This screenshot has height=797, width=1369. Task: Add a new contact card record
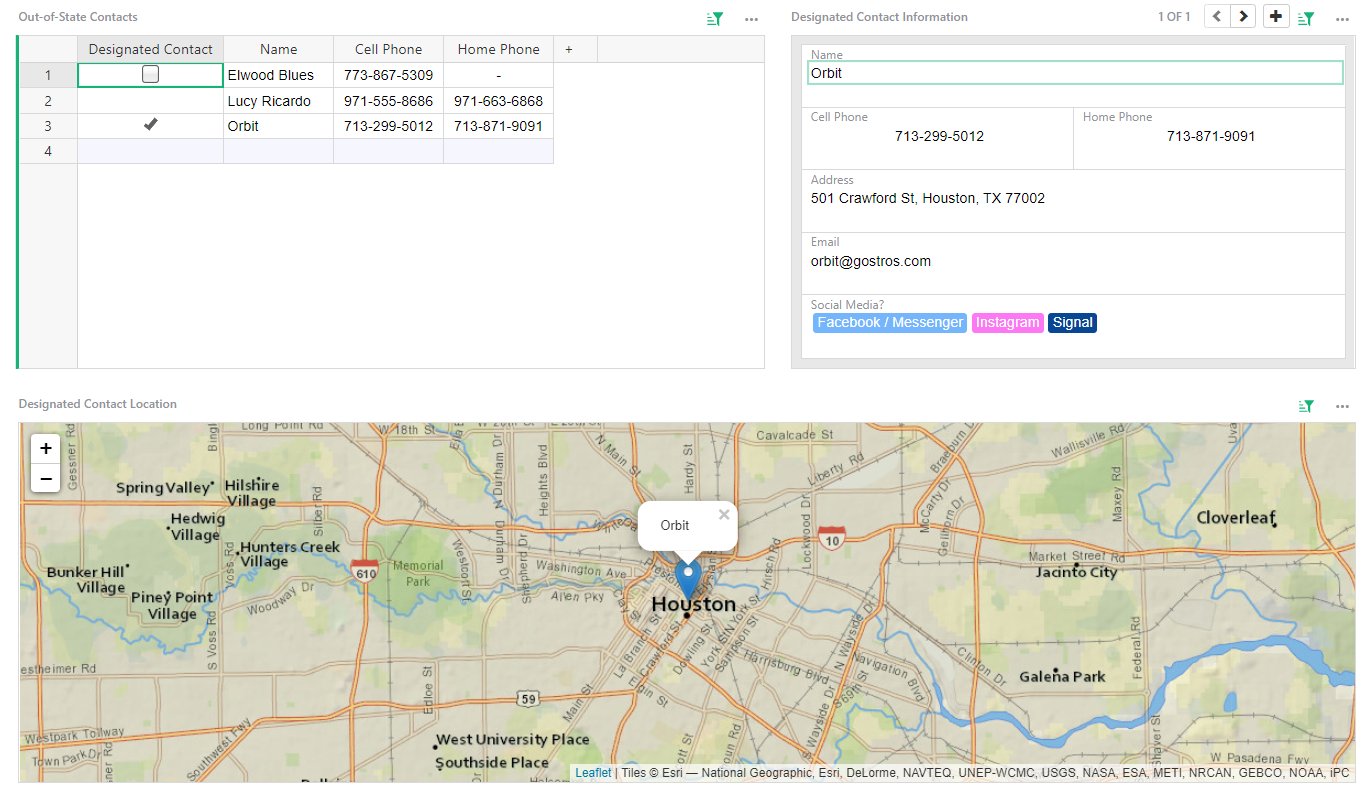pos(1276,16)
